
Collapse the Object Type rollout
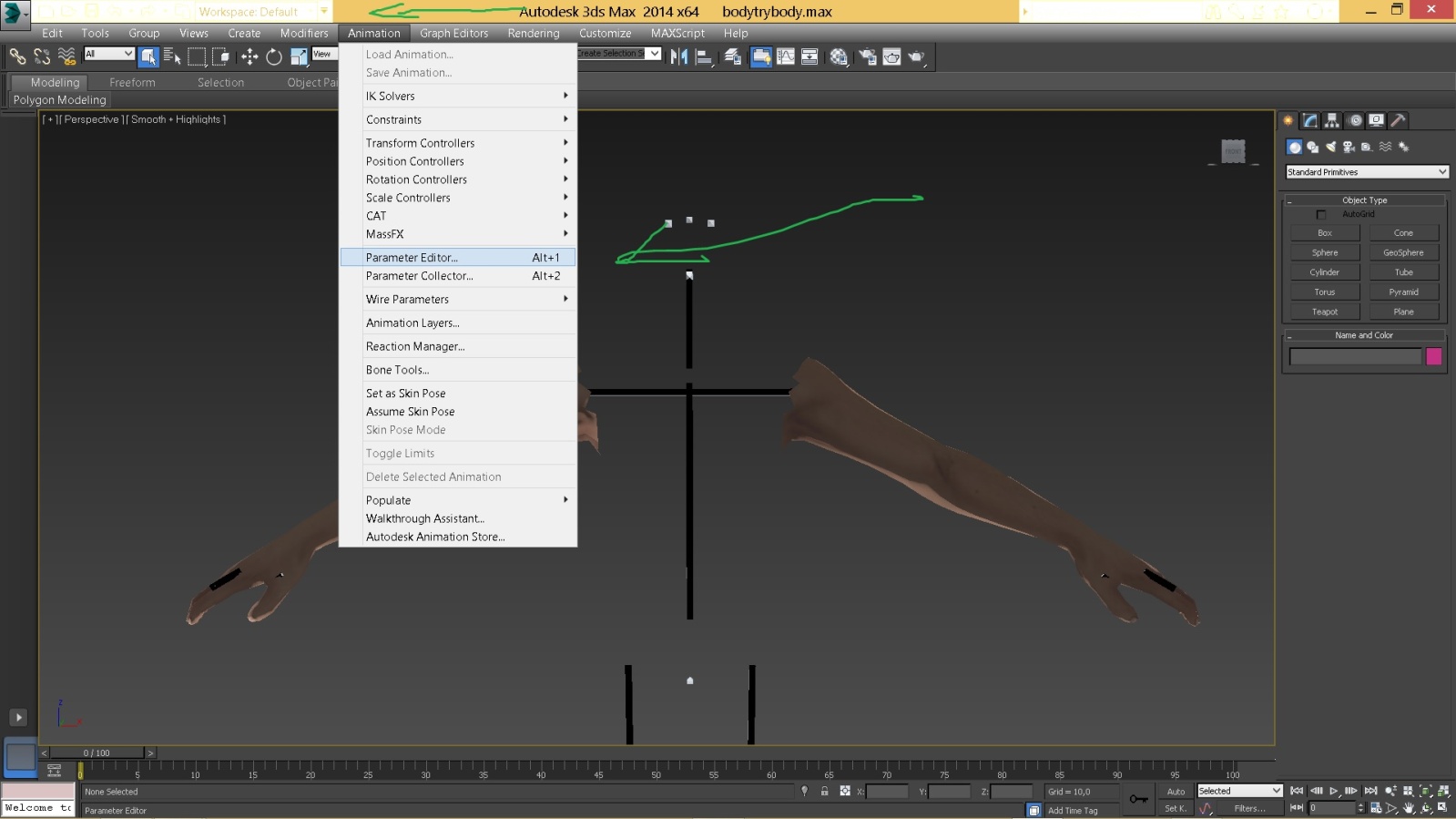[1364, 200]
